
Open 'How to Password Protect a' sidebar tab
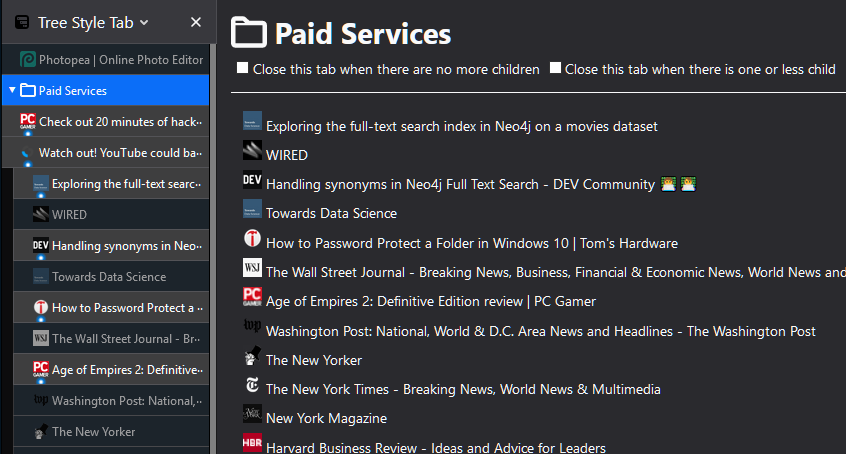coord(111,307)
